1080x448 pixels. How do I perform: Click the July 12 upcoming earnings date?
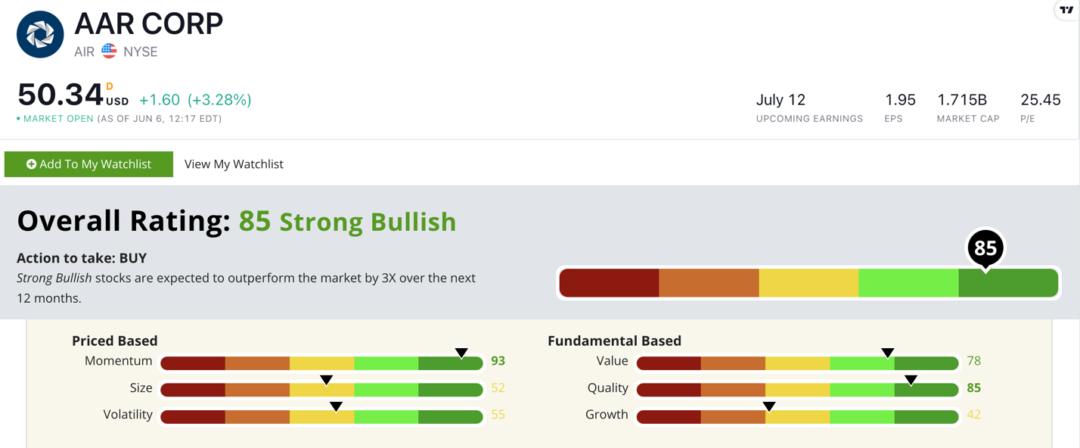point(781,100)
